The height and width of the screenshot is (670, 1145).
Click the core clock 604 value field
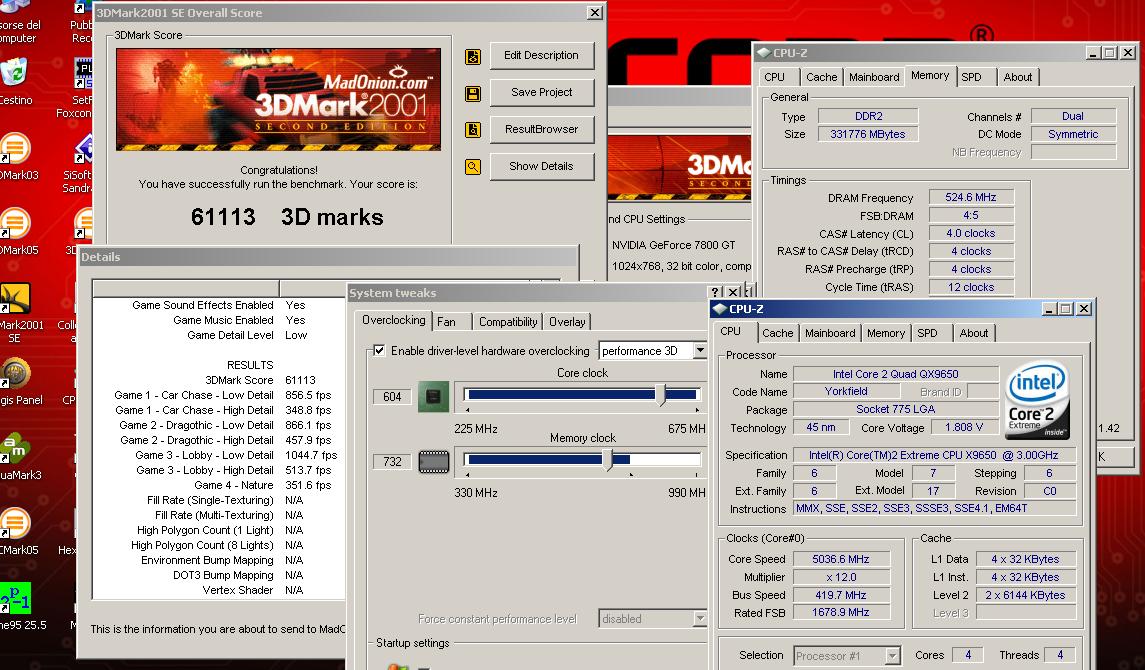coord(391,397)
